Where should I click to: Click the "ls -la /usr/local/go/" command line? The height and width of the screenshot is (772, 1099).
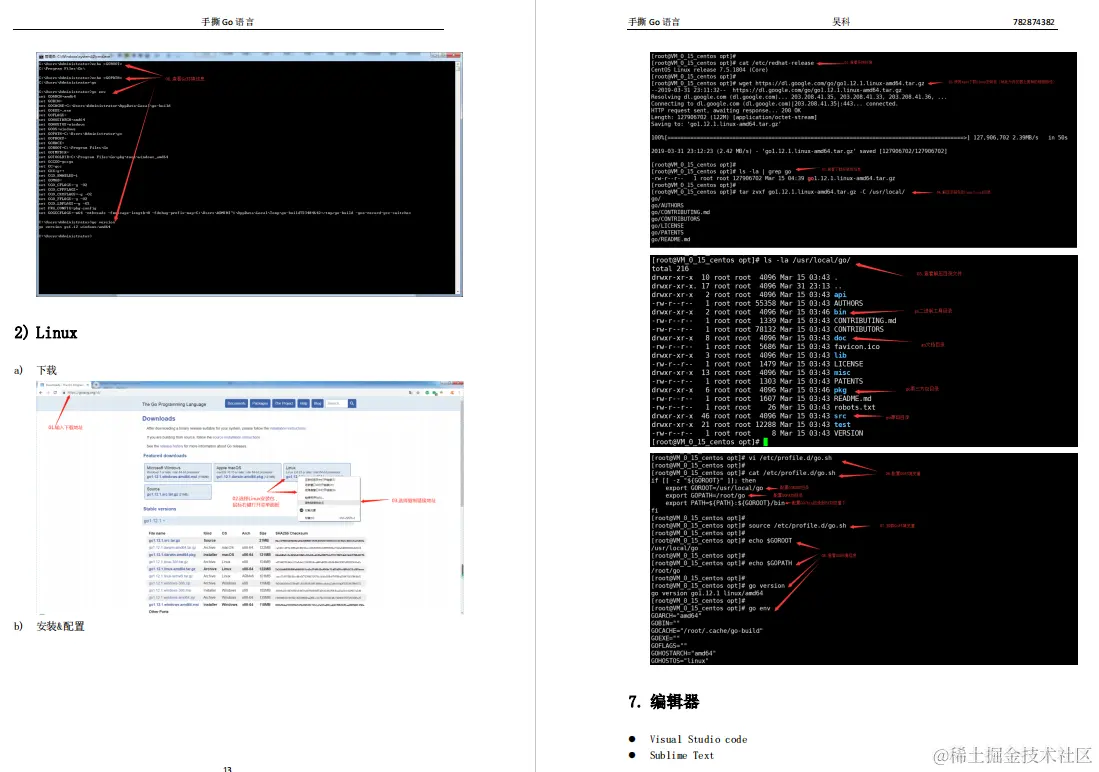[x=751, y=260]
